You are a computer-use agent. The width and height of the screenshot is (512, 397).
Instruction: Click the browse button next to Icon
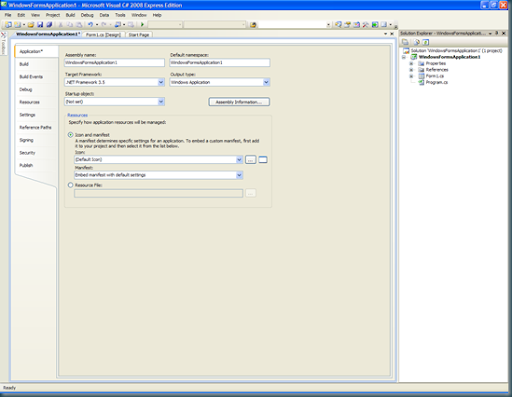(x=251, y=160)
